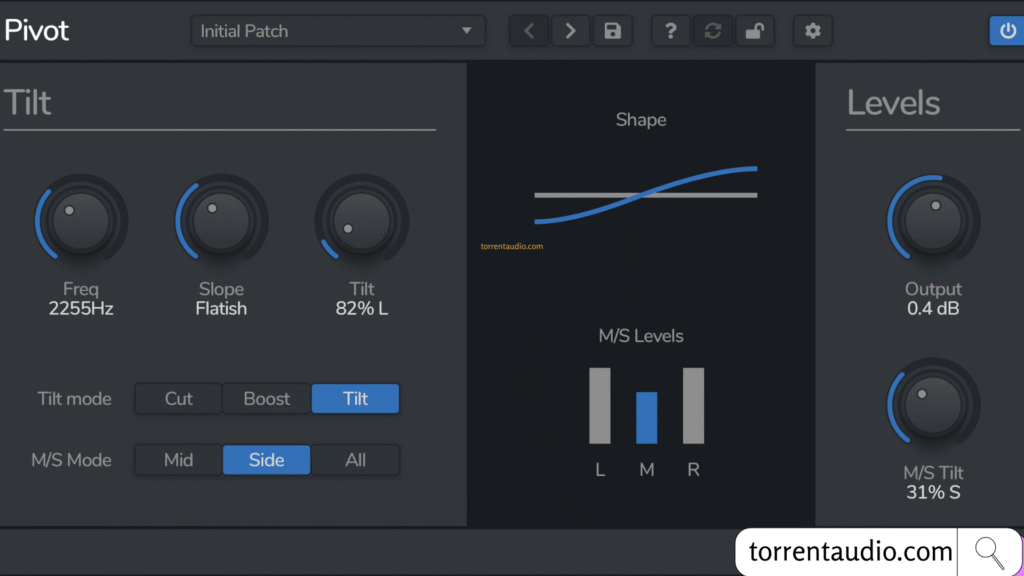Click the next preset arrow button
The height and width of the screenshot is (576, 1024).
coord(570,31)
